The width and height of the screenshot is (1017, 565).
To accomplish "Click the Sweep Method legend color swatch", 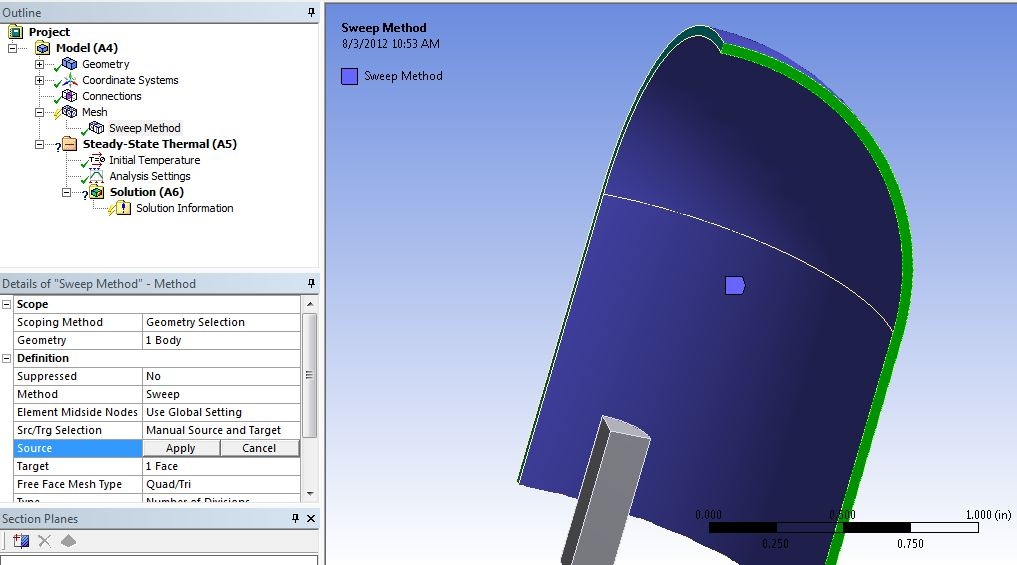I will (x=350, y=77).
